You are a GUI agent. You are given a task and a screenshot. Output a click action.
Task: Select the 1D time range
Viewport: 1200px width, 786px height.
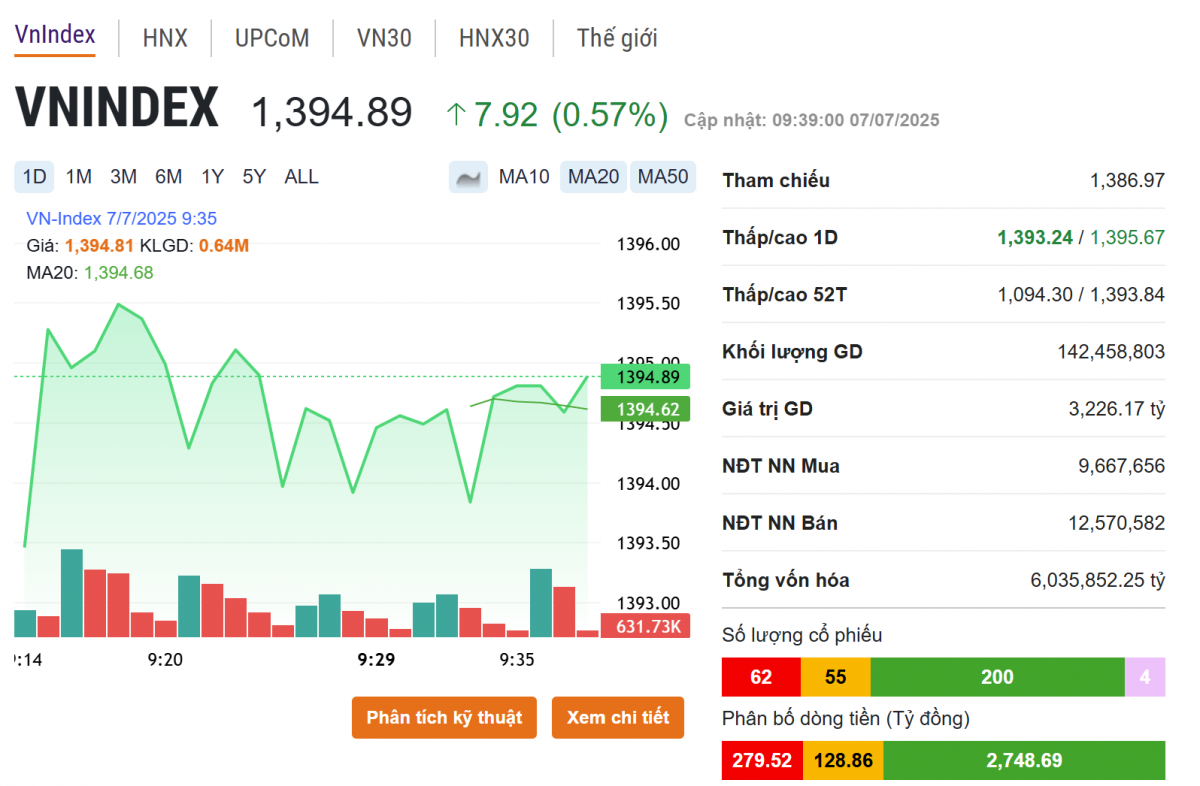pyautogui.click(x=35, y=177)
